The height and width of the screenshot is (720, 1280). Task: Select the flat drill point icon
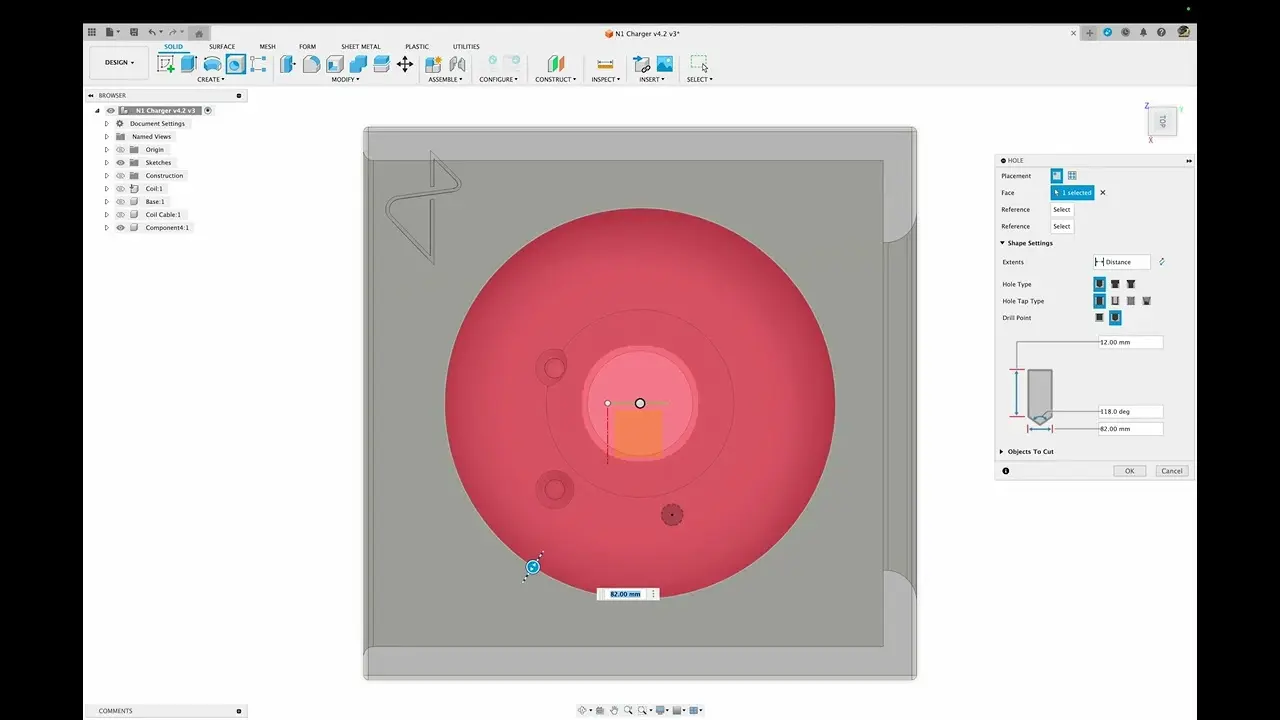pyautogui.click(x=1100, y=318)
